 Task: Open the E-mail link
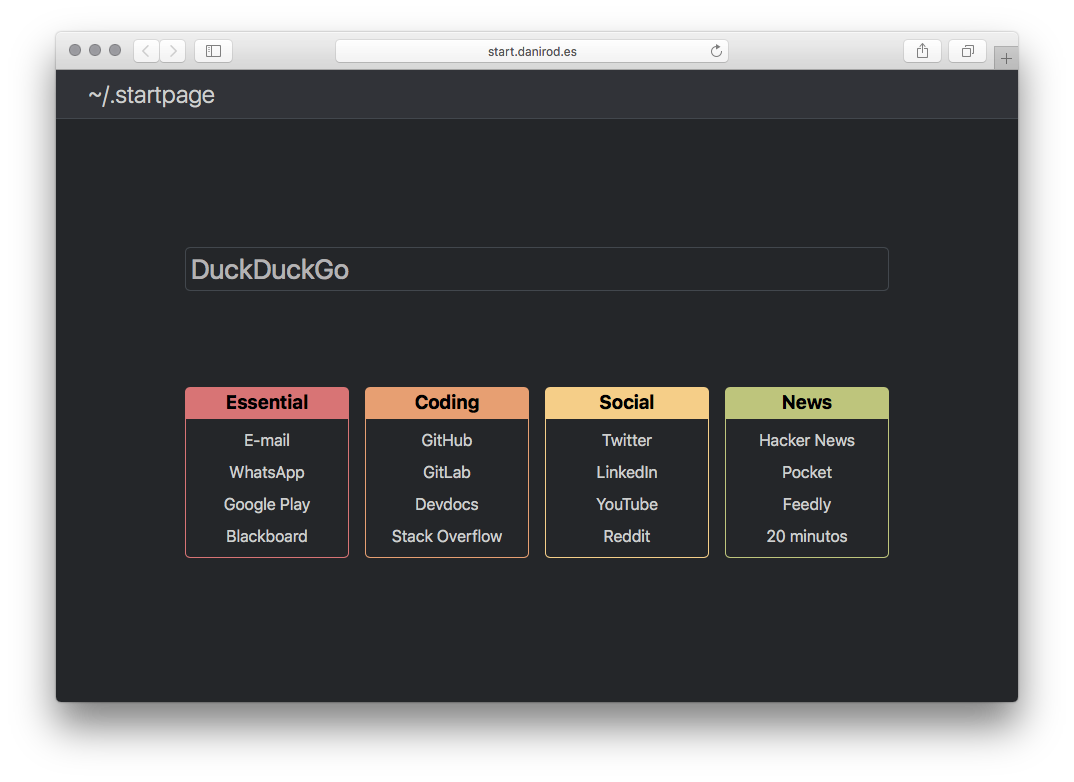tap(267, 440)
